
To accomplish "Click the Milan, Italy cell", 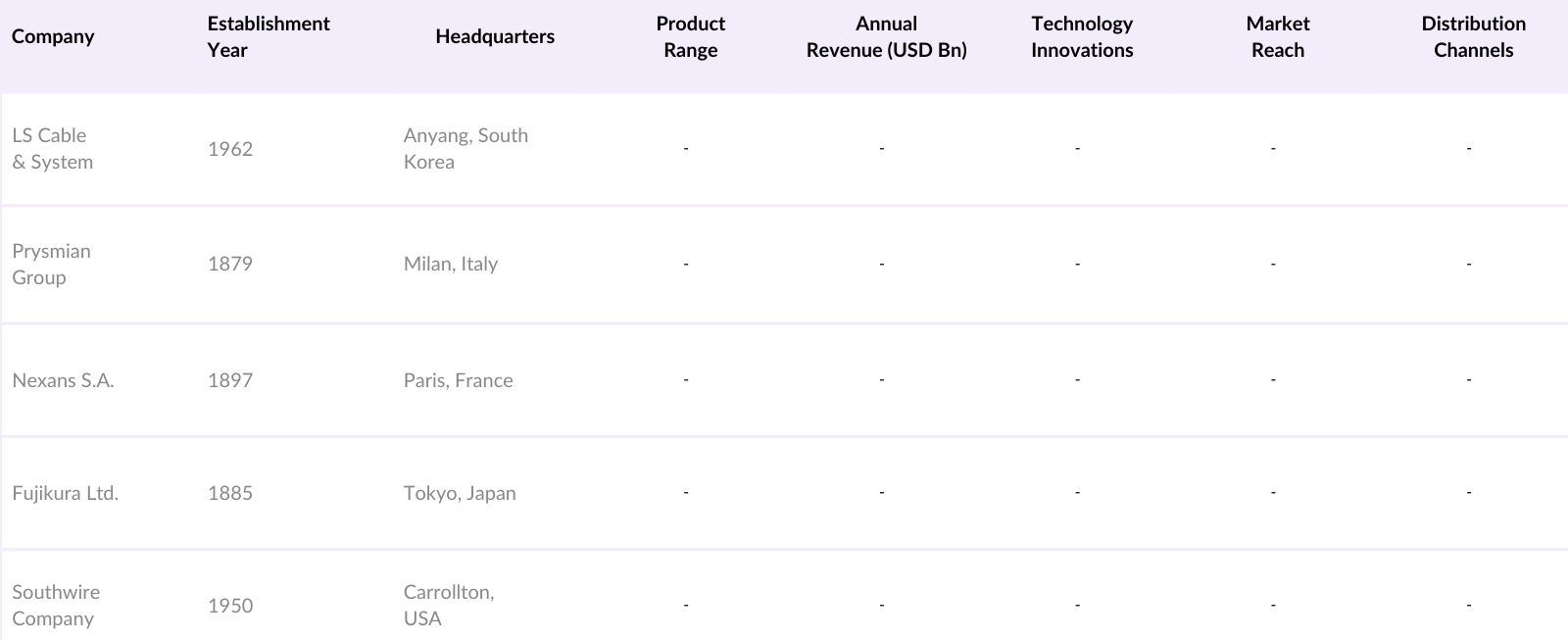I will 451,264.
